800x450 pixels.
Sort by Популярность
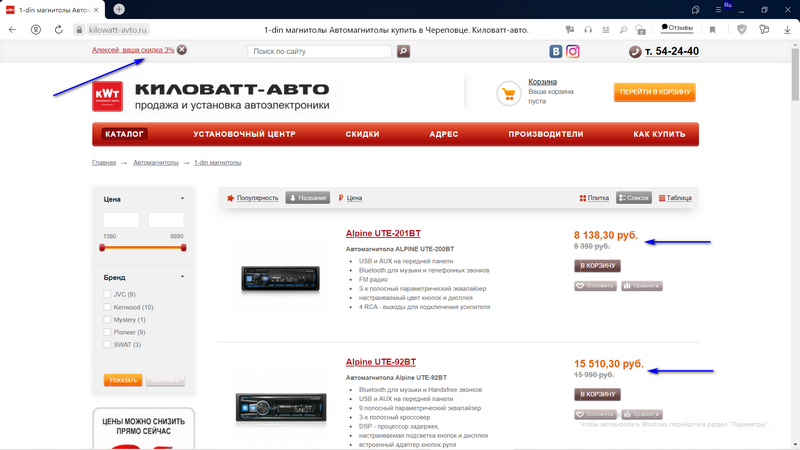[253, 198]
